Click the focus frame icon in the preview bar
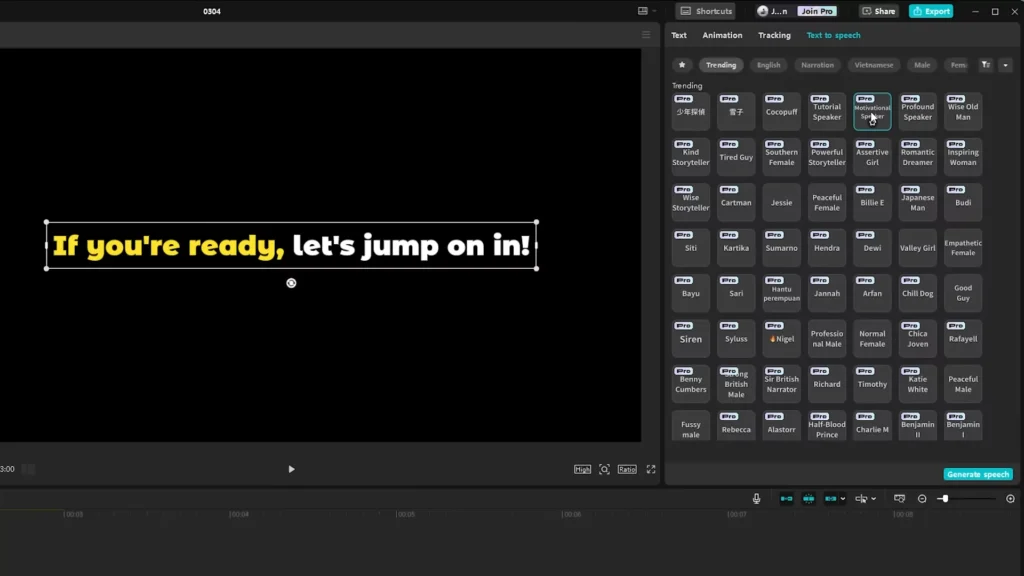This screenshot has height=576, width=1024. point(602,468)
